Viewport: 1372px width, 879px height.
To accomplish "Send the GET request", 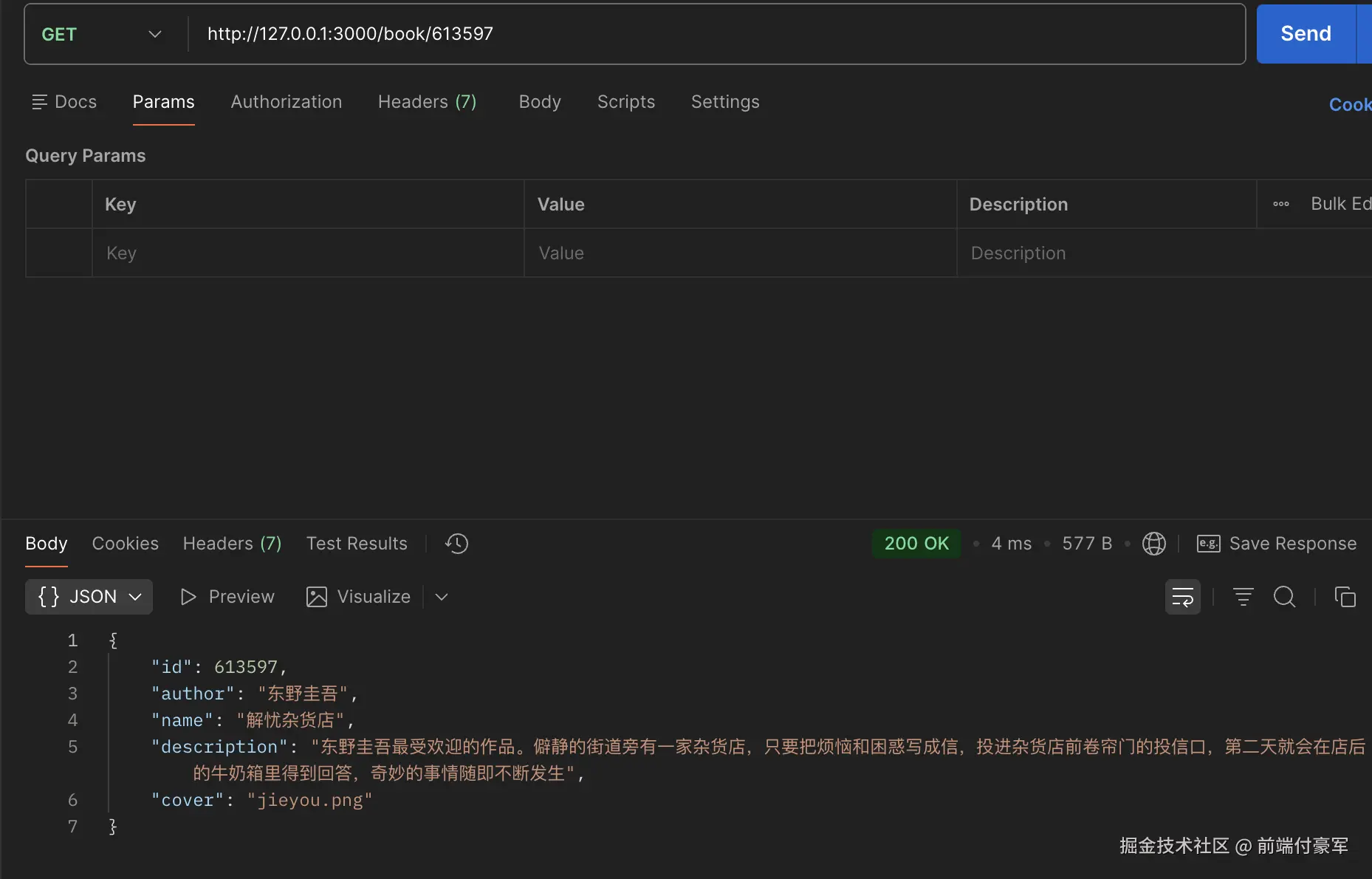I will pyautogui.click(x=1306, y=34).
